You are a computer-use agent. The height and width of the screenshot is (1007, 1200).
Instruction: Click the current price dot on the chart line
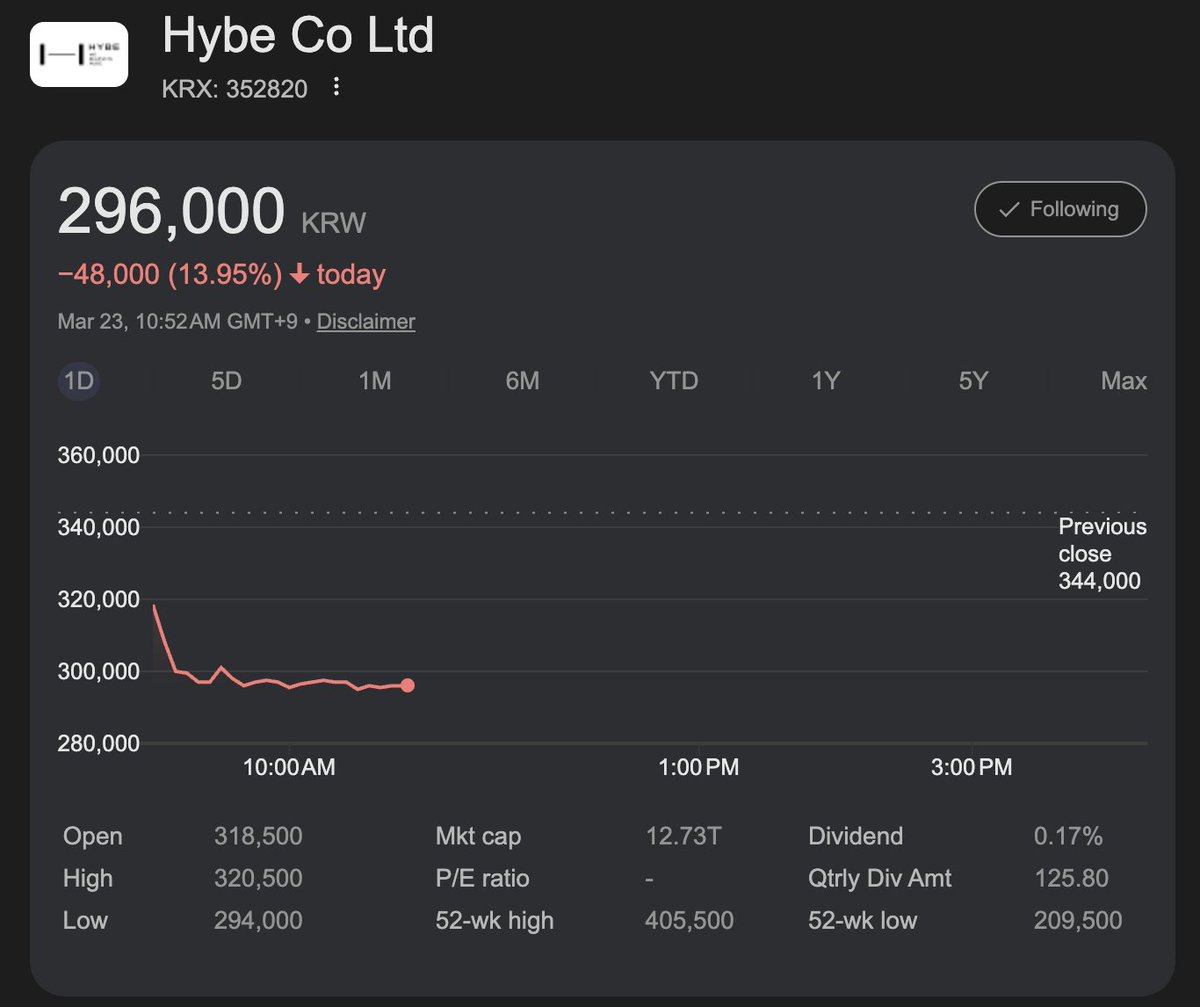pyautogui.click(x=407, y=685)
